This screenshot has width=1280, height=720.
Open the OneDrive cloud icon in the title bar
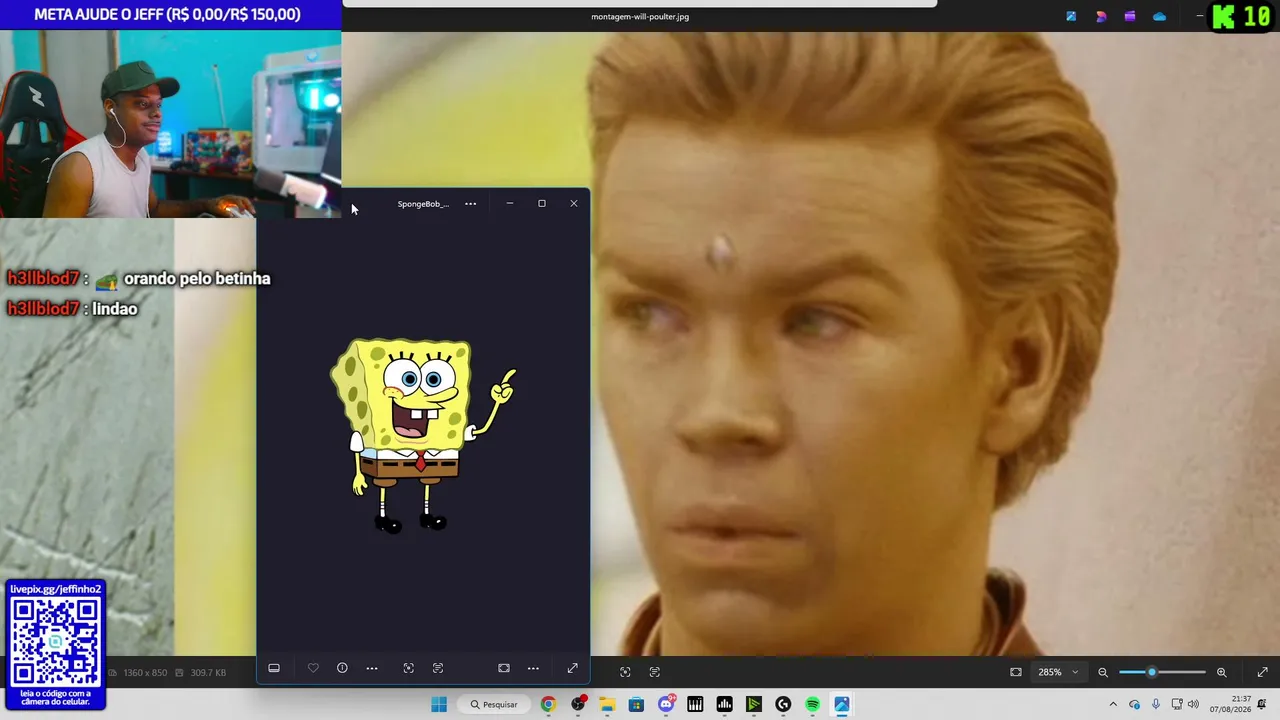click(x=1159, y=16)
